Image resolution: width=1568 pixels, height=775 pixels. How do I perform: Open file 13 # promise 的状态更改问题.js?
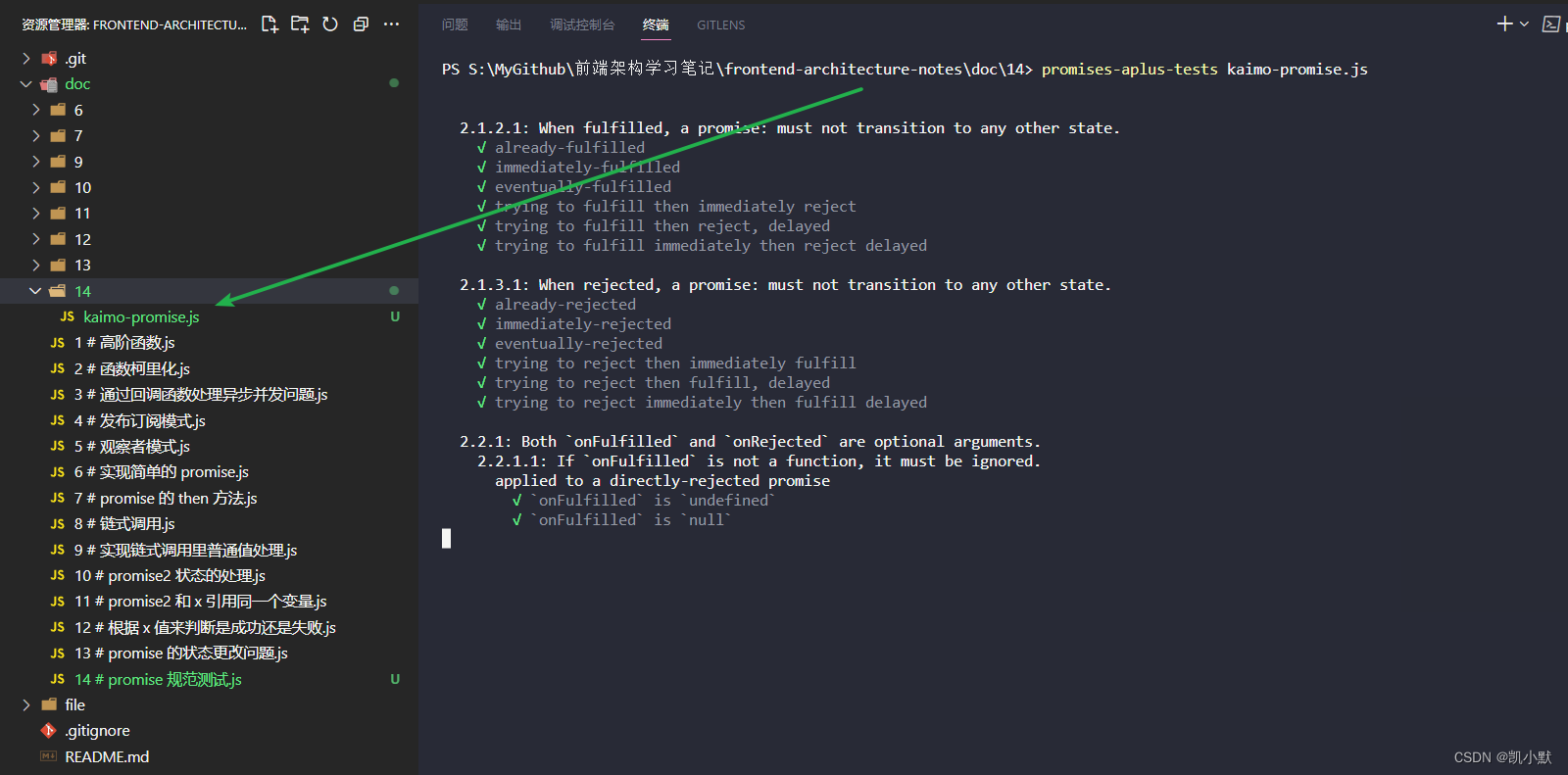click(181, 654)
